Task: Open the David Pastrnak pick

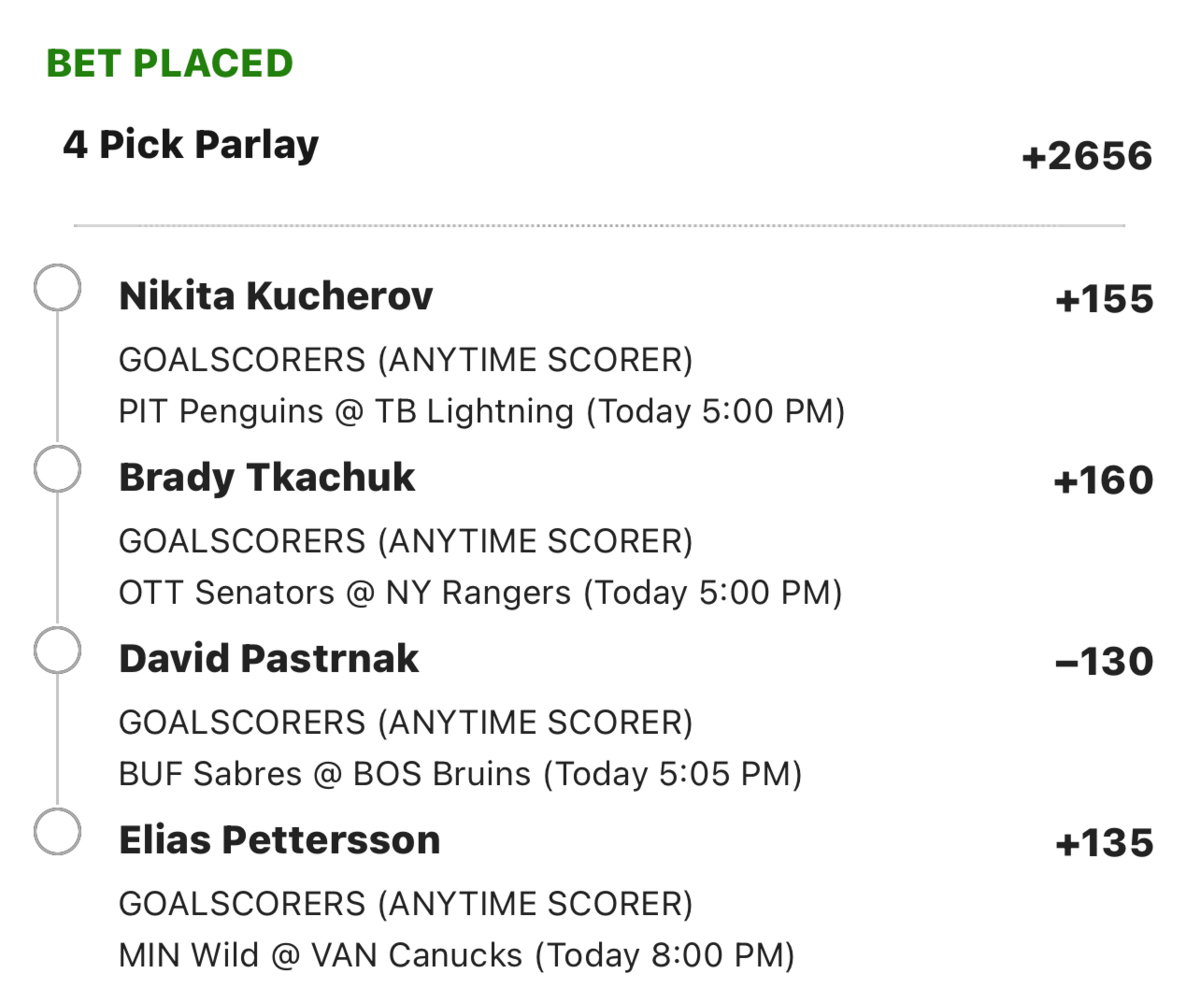Action: [268, 659]
